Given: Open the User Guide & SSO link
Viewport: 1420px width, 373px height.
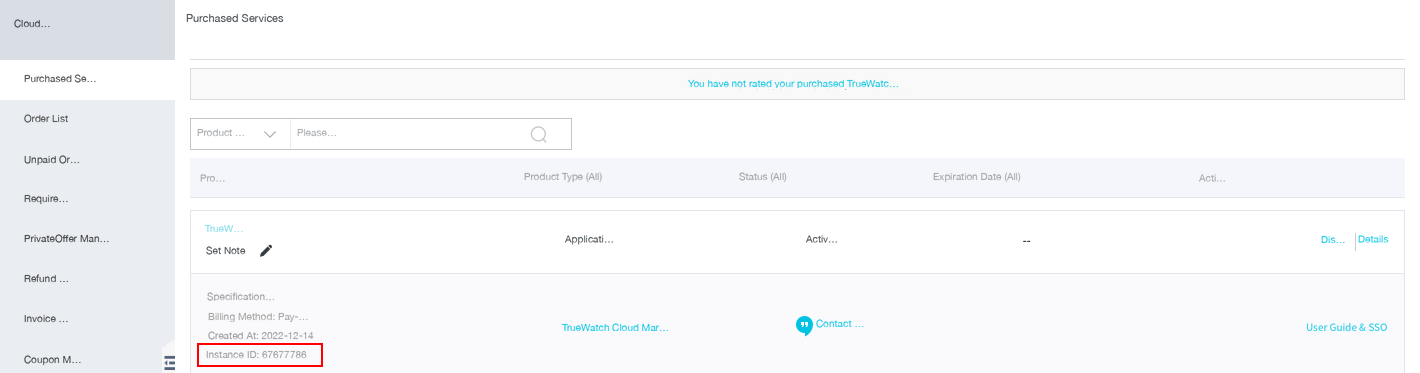Looking at the screenshot, I should 1346,327.
